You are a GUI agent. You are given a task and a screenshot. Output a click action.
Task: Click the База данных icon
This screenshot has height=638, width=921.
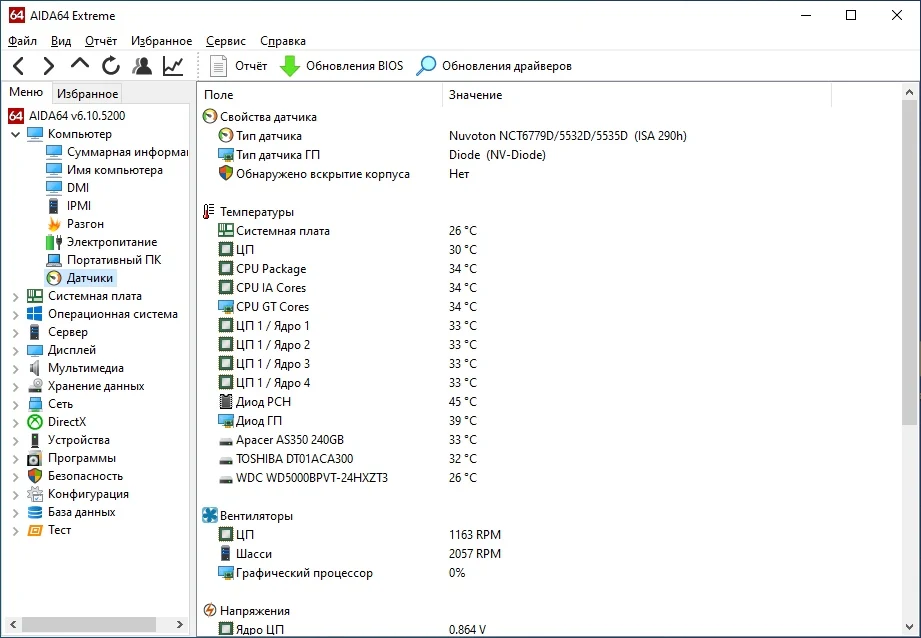(x=35, y=512)
